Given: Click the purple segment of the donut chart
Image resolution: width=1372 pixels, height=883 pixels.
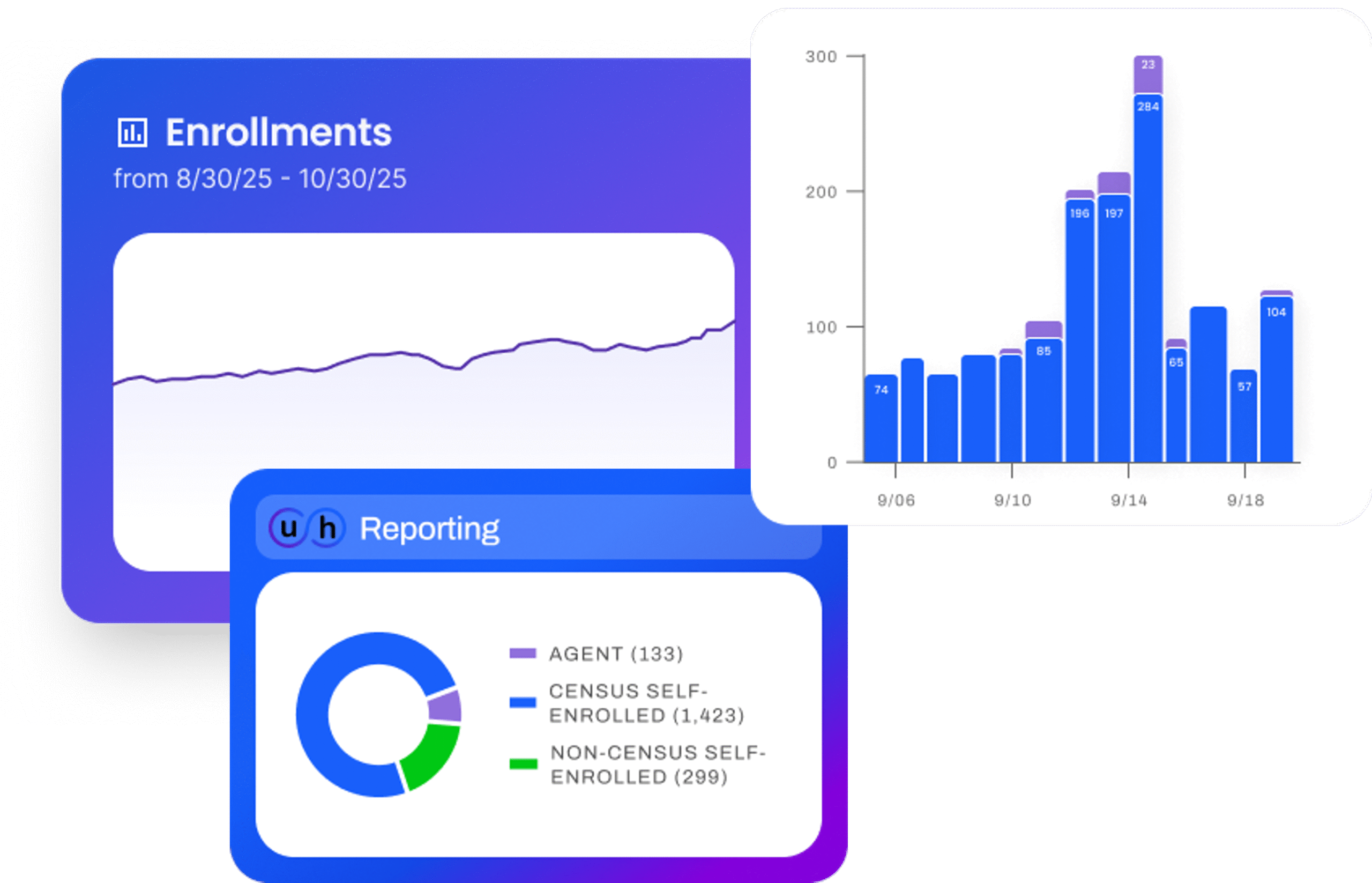Looking at the screenshot, I should [446, 706].
